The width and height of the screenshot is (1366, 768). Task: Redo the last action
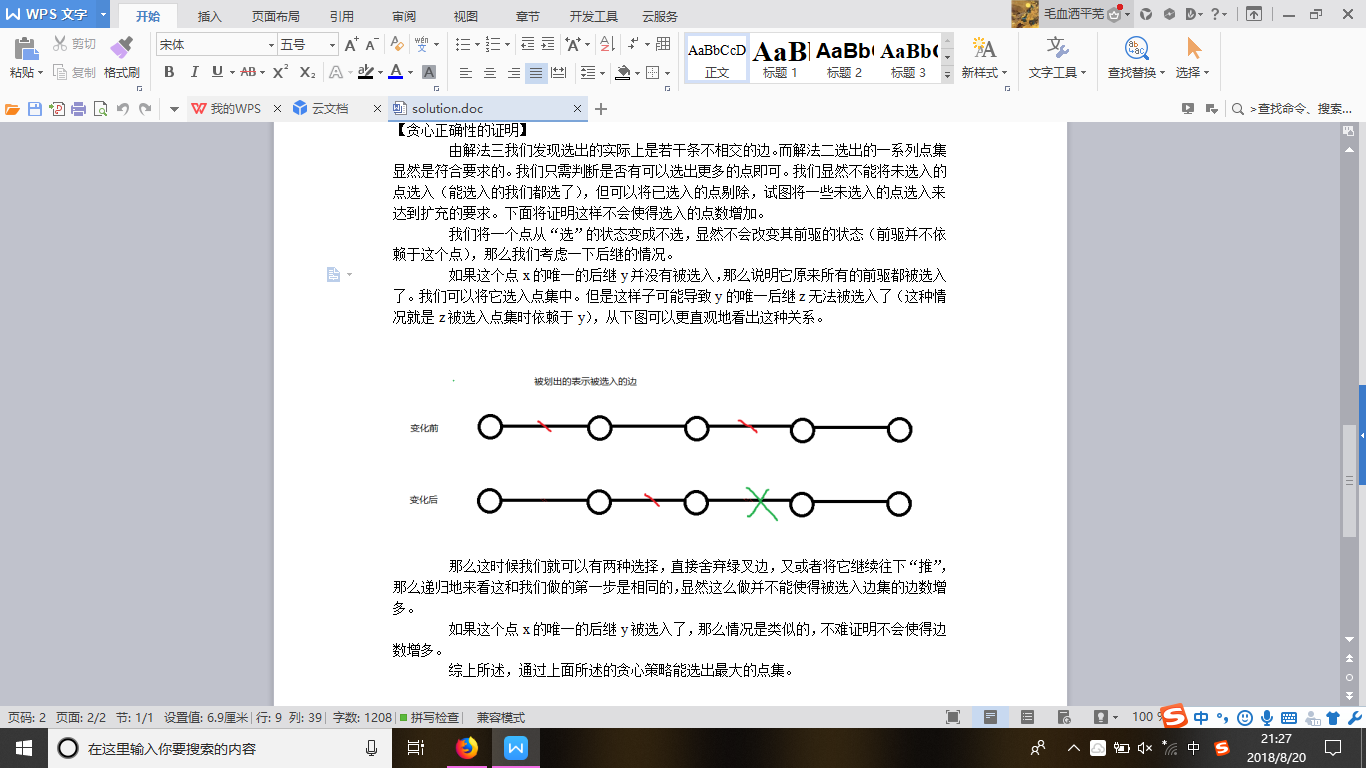(x=146, y=109)
